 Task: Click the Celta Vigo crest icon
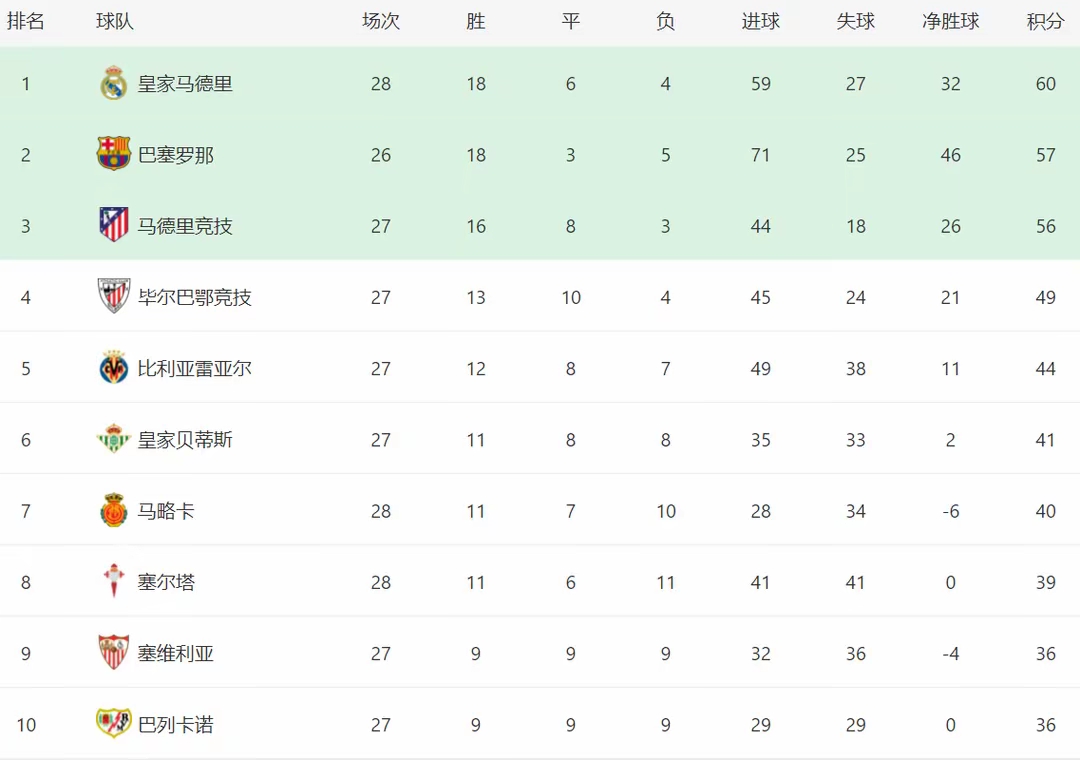click(114, 582)
